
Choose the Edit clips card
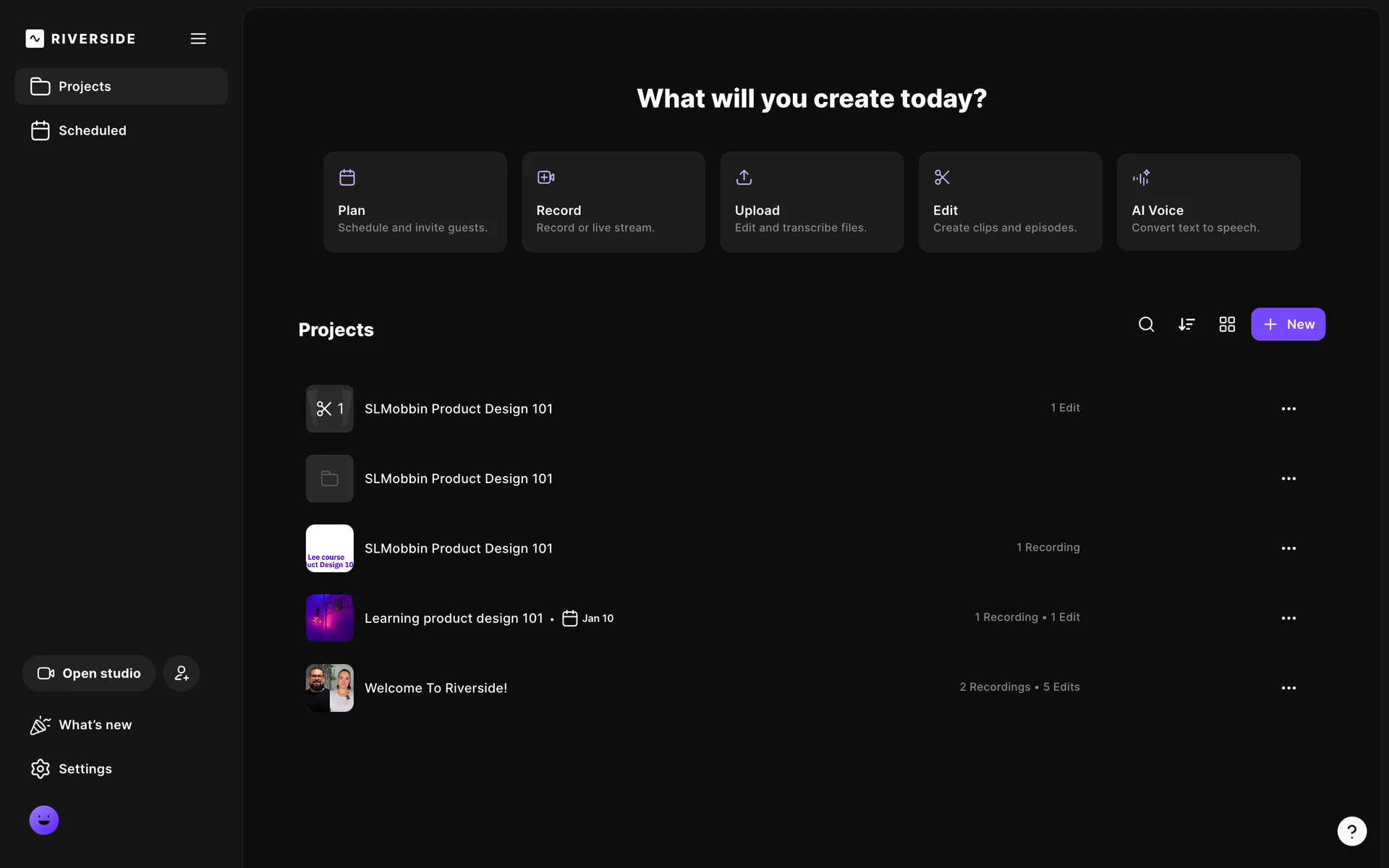[1010, 202]
